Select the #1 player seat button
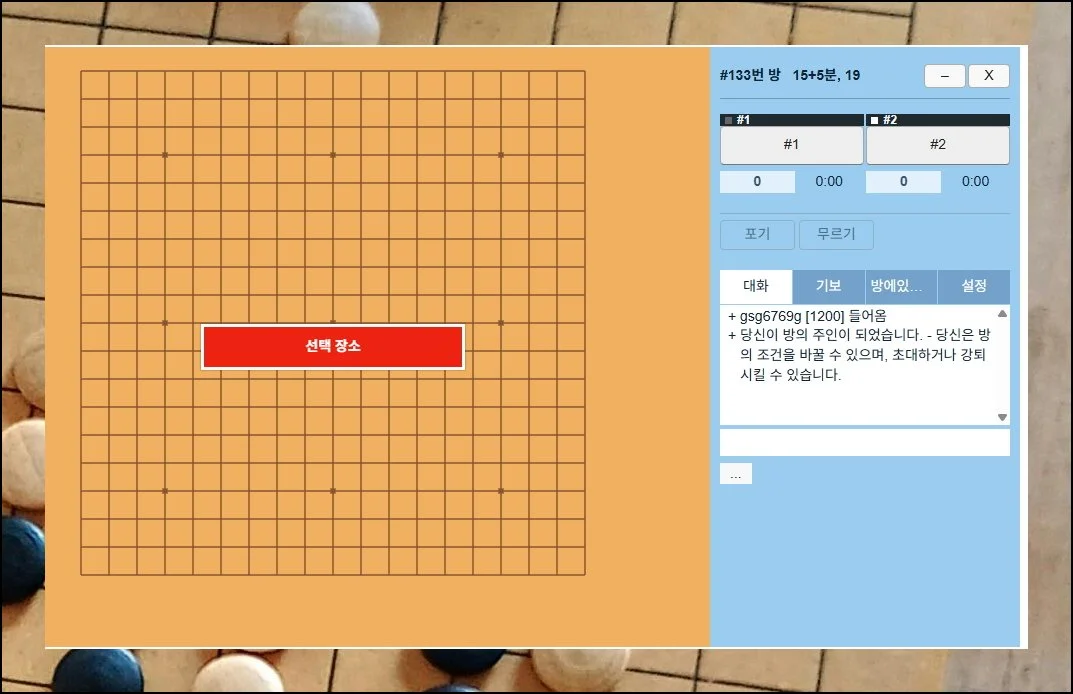Screen dimensions: 1073x694 click(791, 145)
